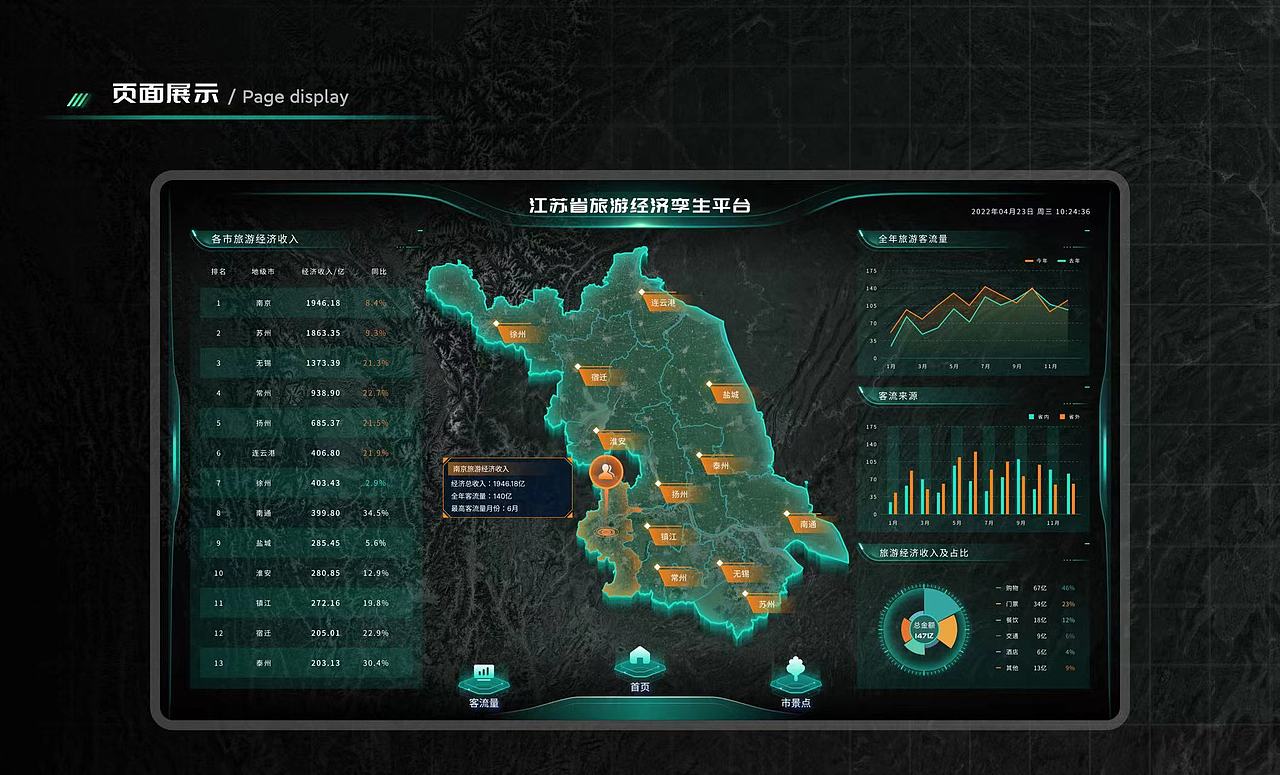Click the 经济收入/亿 column header
Screen dimensions: 1280x775
(x=323, y=271)
